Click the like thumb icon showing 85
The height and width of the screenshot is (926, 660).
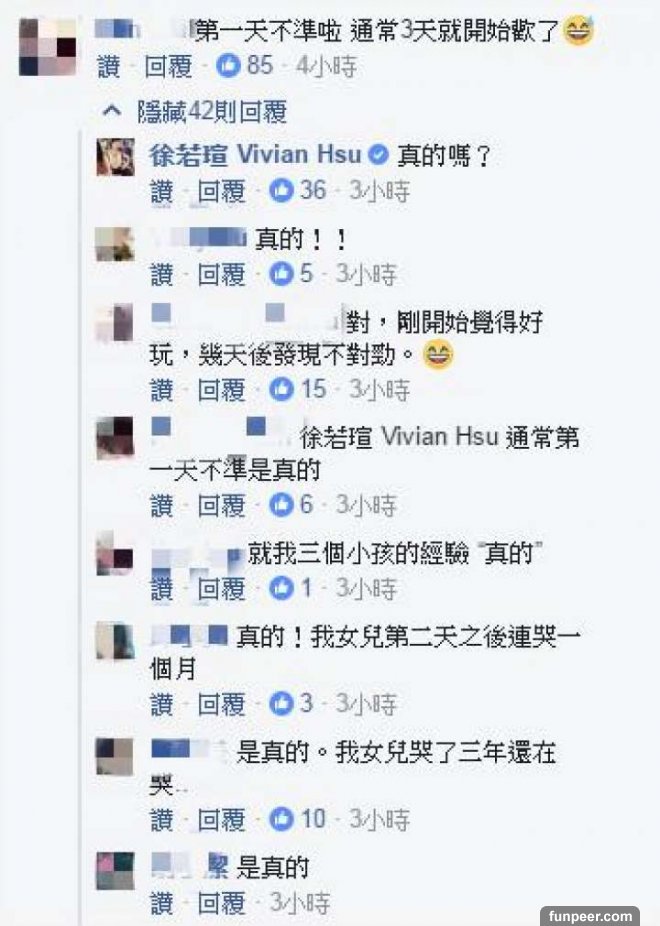(228, 66)
